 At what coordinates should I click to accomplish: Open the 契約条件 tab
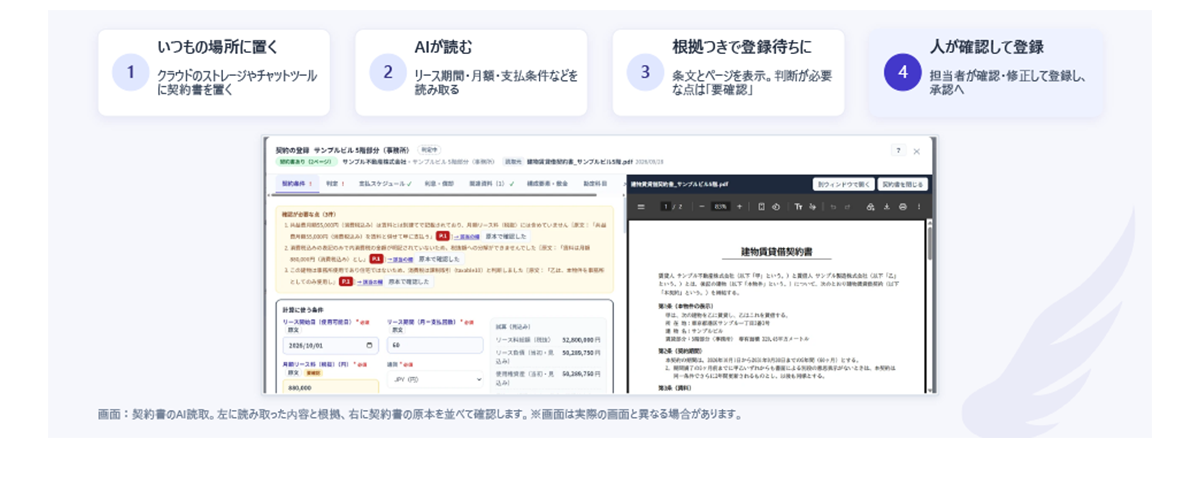297,184
